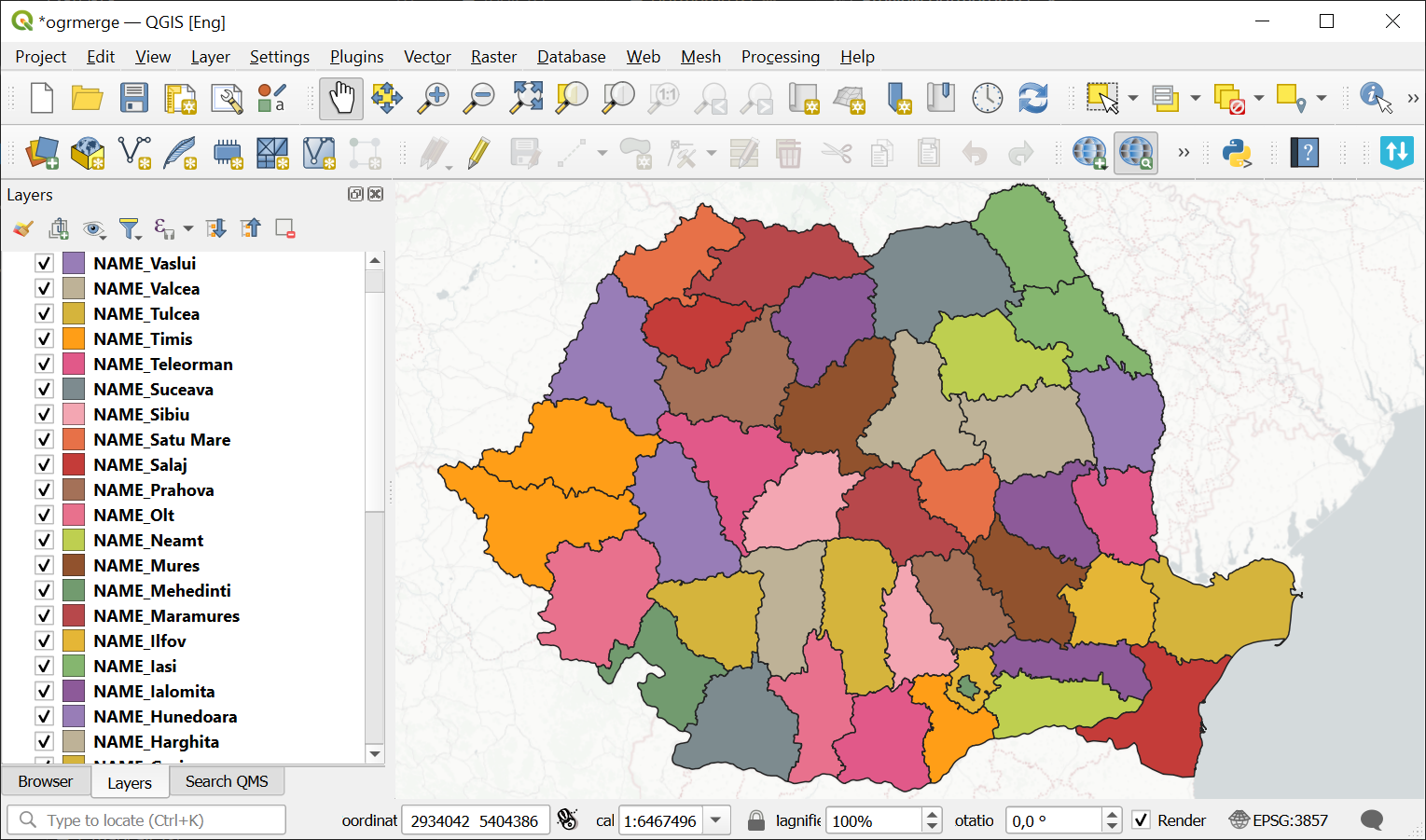Click the Refresh map icon
This screenshot has width=1426, height=840.
[1033, 98]
